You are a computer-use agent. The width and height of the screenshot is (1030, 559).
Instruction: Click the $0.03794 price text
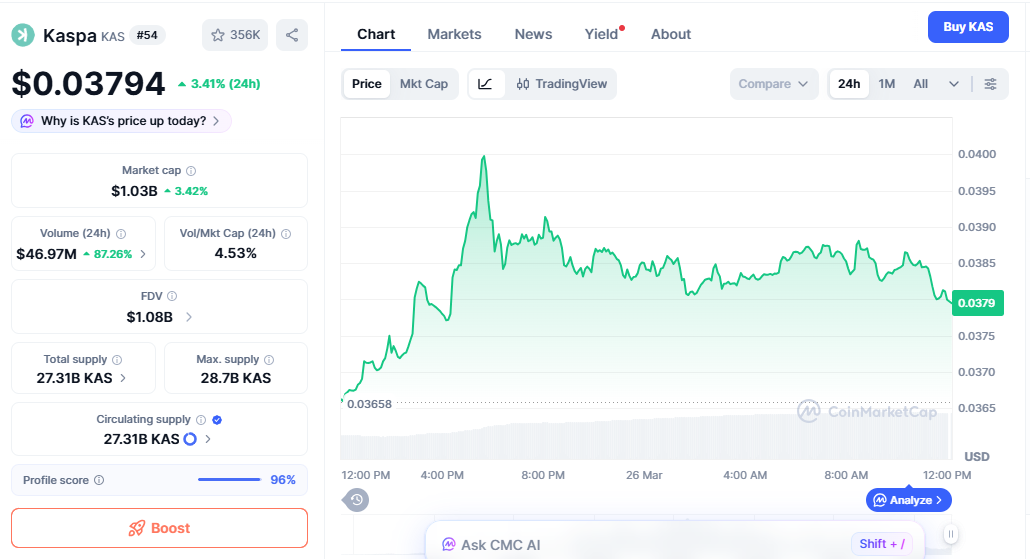88,84
